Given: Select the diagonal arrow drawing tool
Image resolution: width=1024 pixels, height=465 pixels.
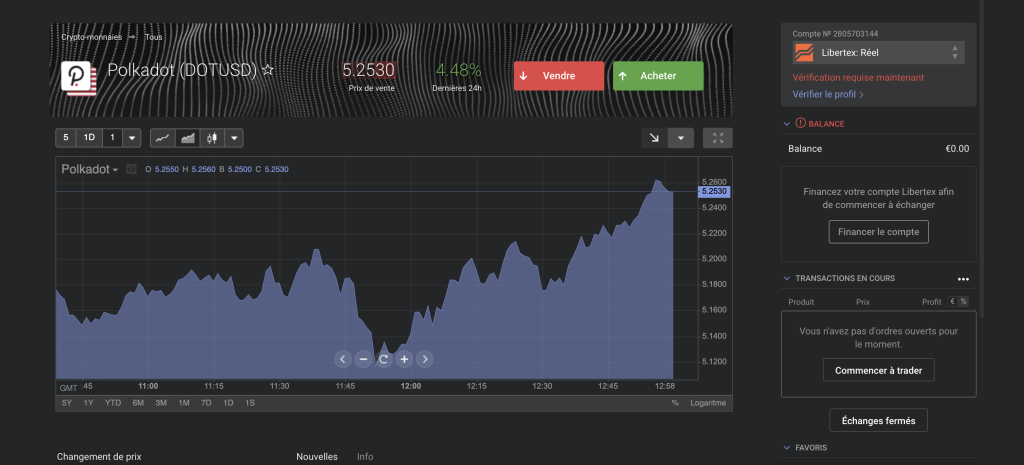Looking at the screenshot, I should coord(654,138).
